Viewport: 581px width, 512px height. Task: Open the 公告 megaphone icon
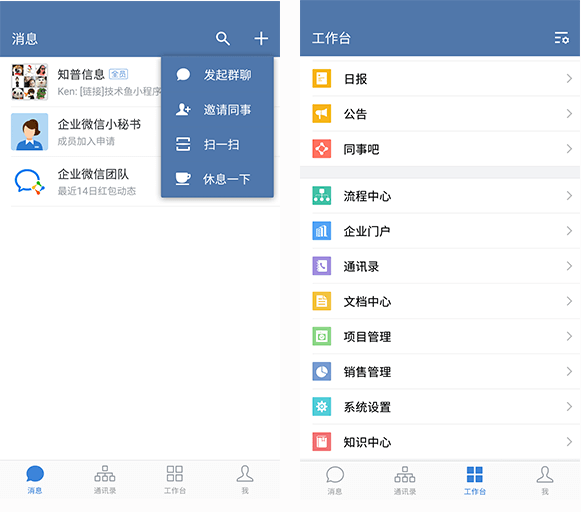click(x=321, y=113)
